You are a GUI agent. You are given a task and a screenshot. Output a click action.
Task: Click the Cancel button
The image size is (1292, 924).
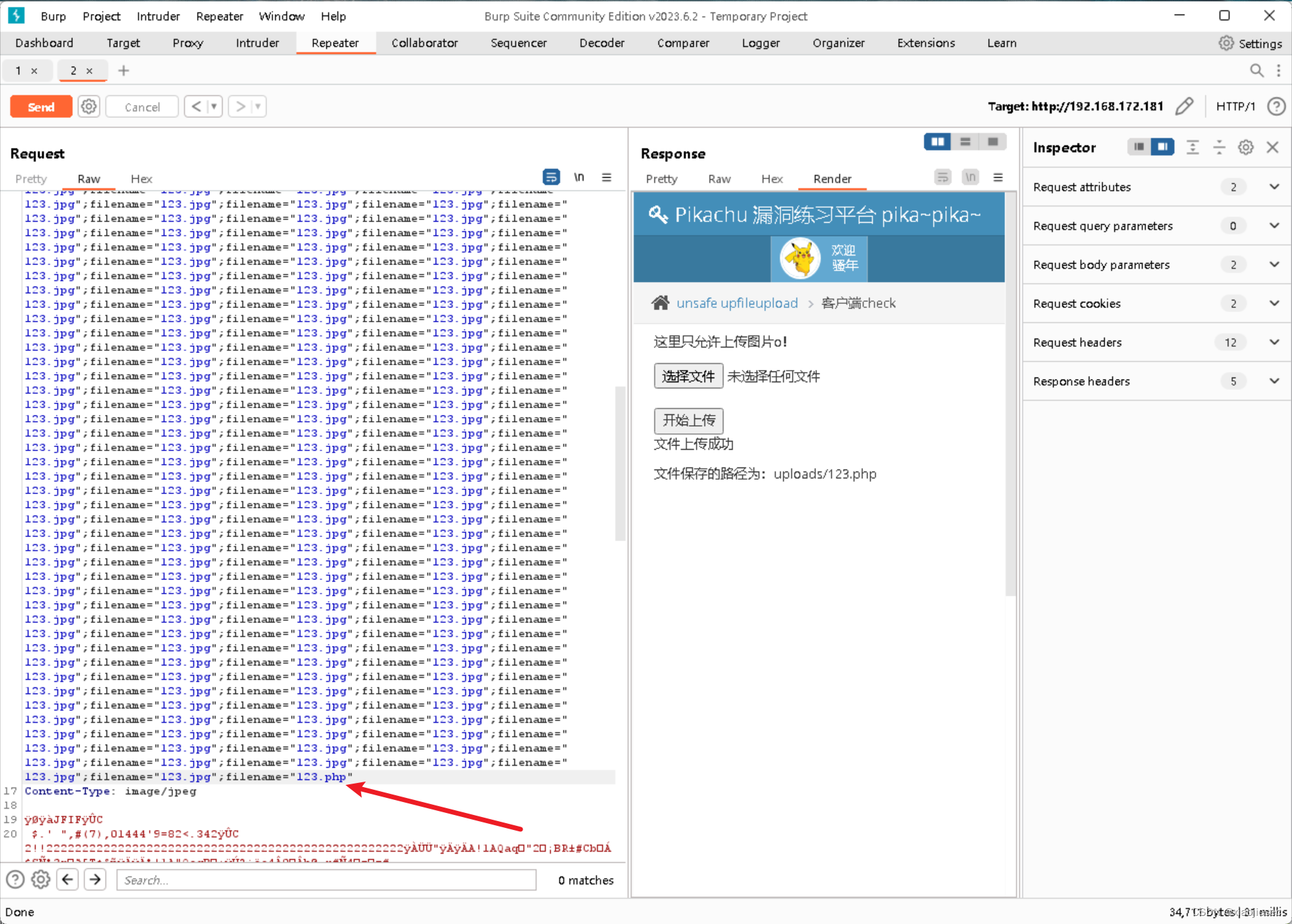[x=142, y=107]
